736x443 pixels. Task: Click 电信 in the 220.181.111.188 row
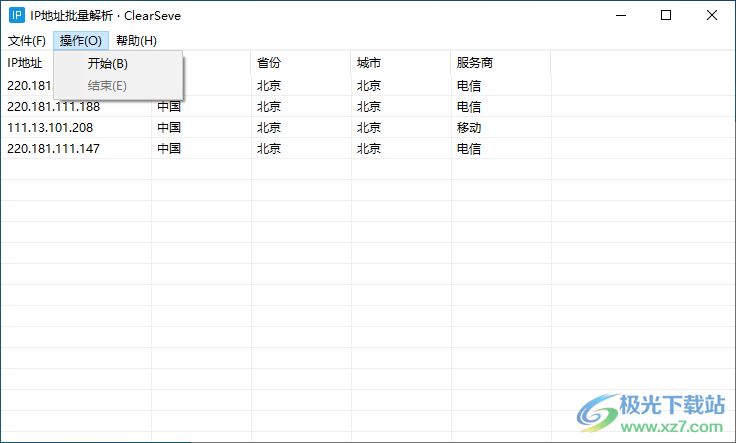click(469, 107)
